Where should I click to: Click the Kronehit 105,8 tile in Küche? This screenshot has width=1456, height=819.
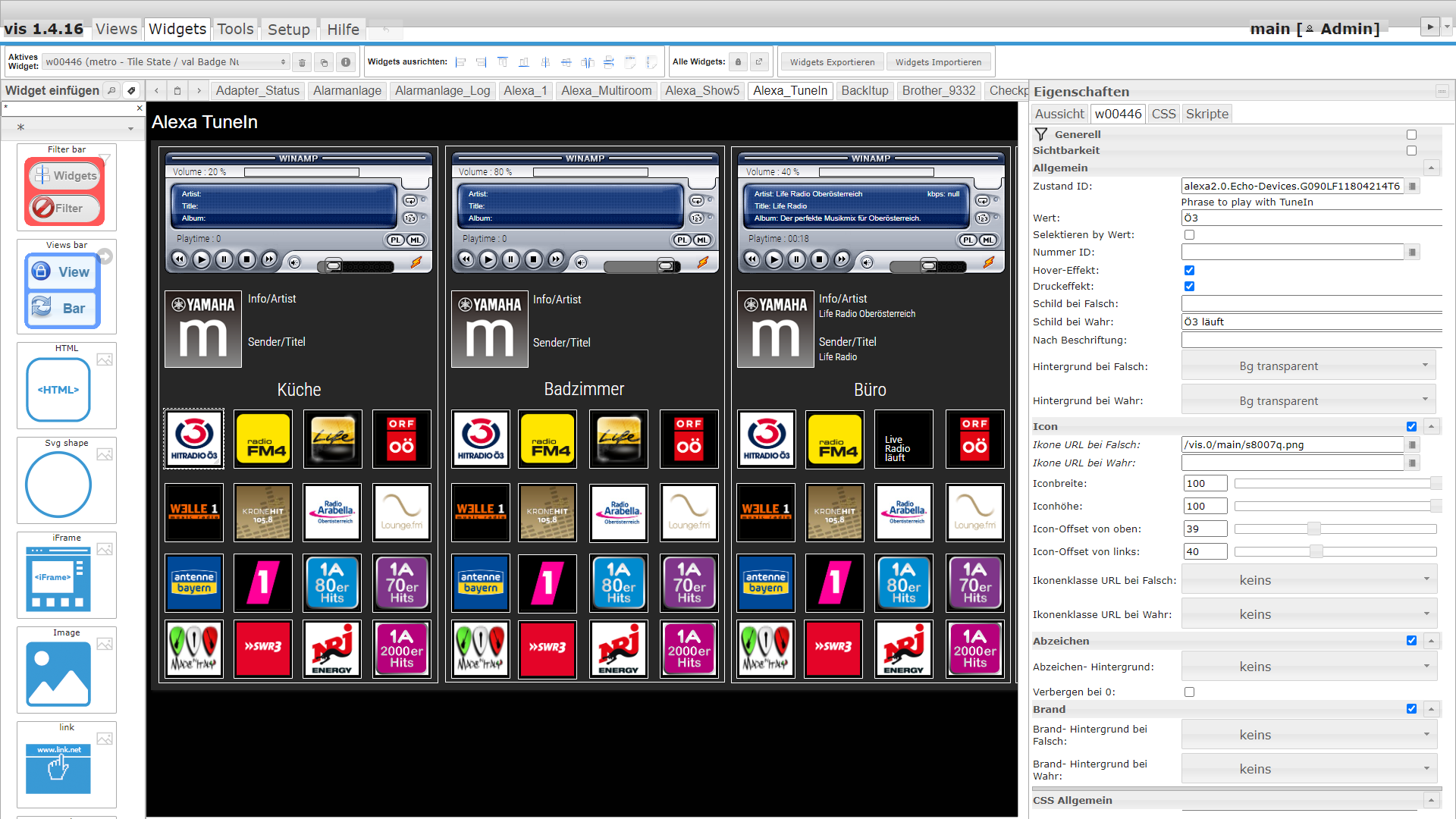pos(263,513)
